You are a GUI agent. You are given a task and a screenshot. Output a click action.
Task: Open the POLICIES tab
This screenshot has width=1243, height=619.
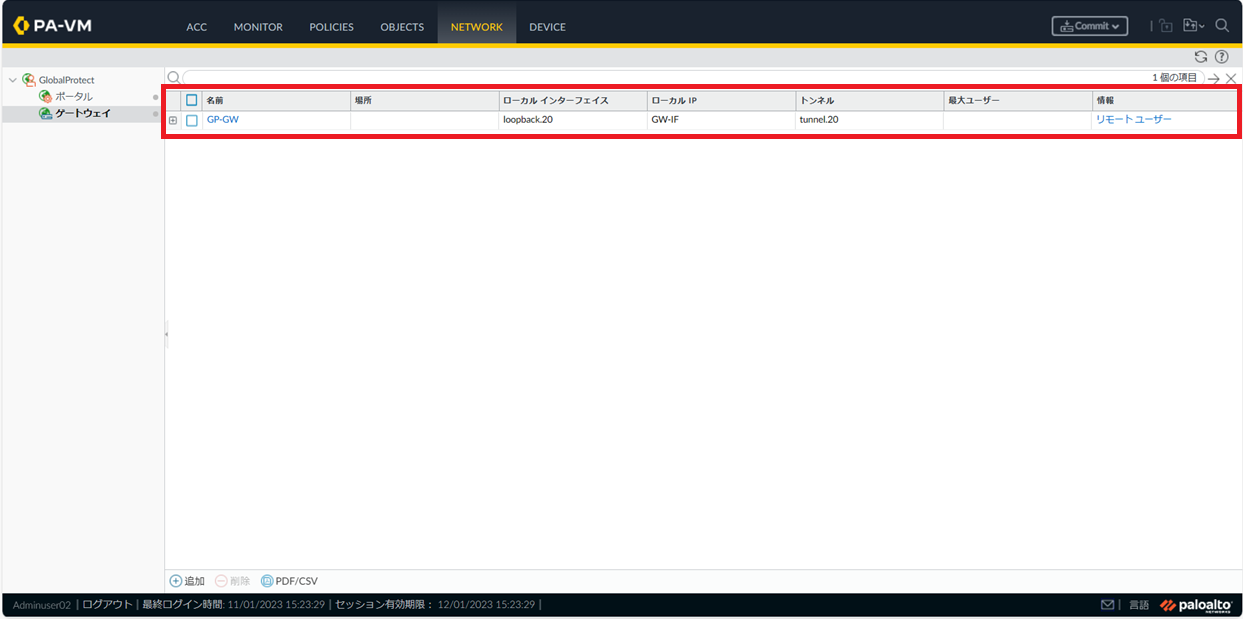coord(331,27)
